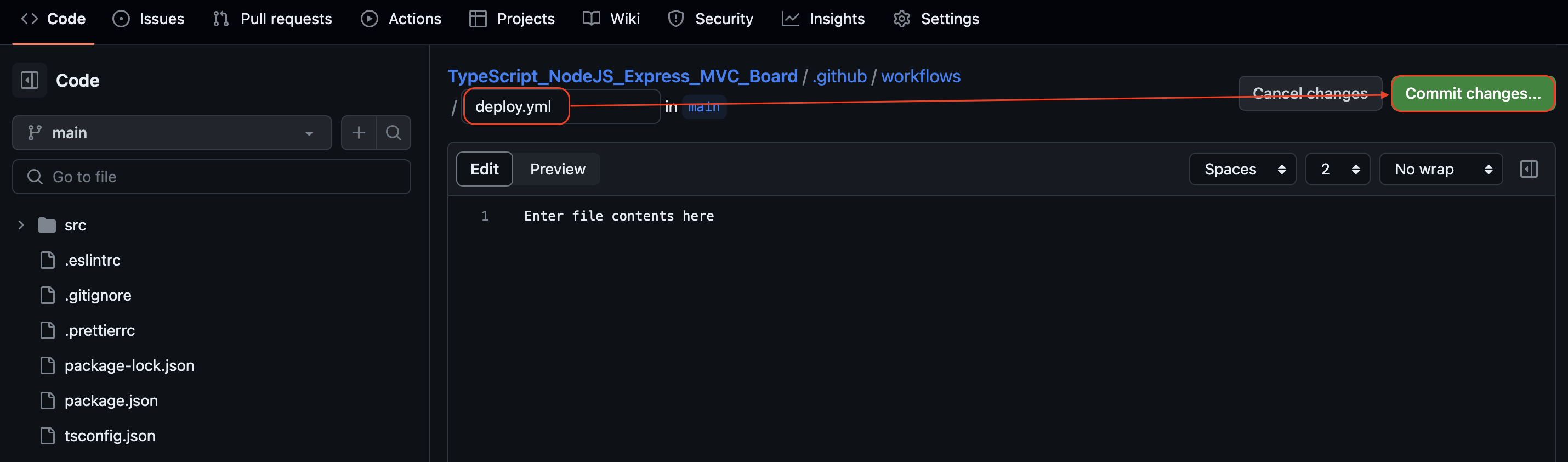Go to Pull requests tab

tap(272, 19)
